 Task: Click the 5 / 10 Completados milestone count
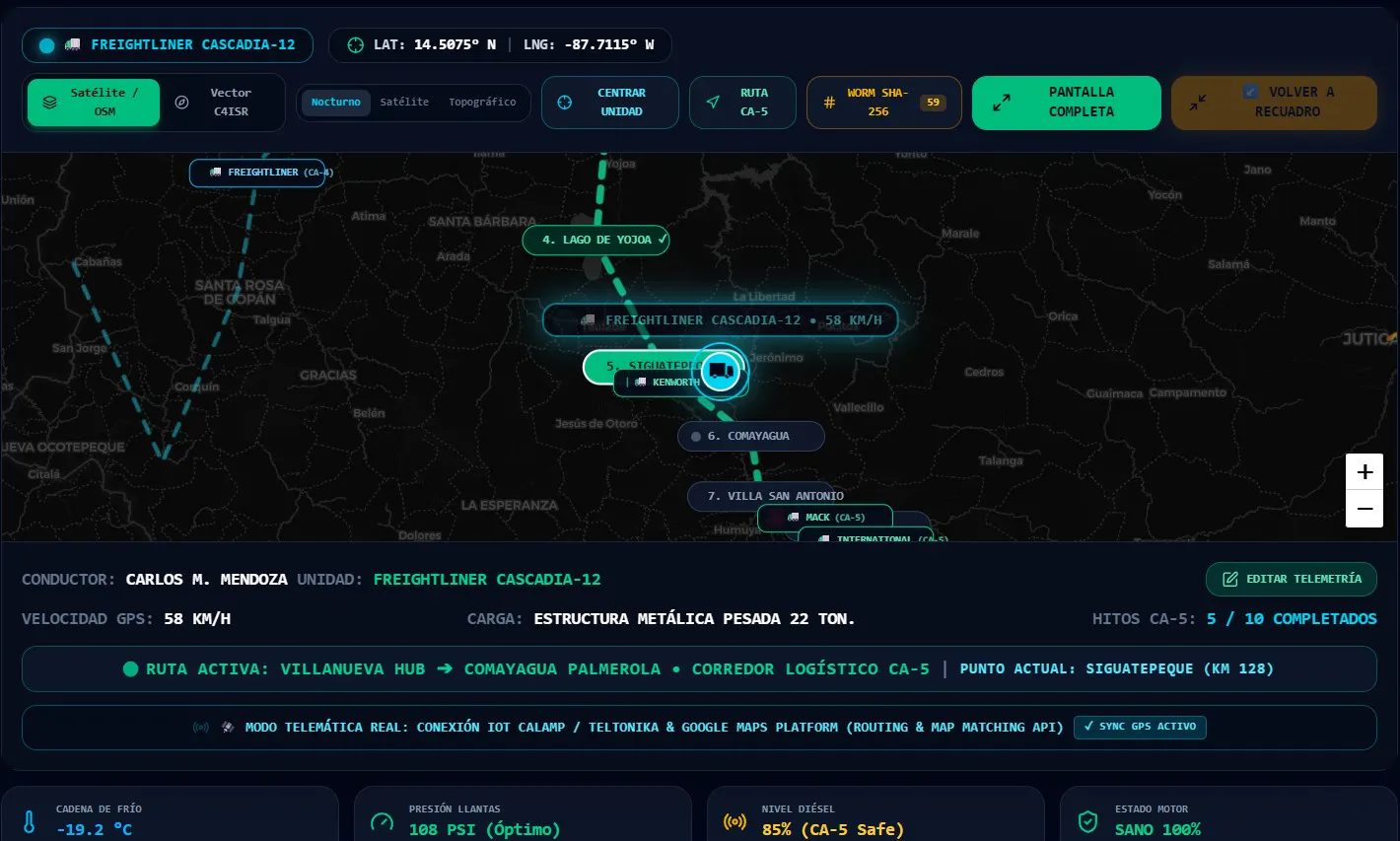click(x=1292, y=619)
